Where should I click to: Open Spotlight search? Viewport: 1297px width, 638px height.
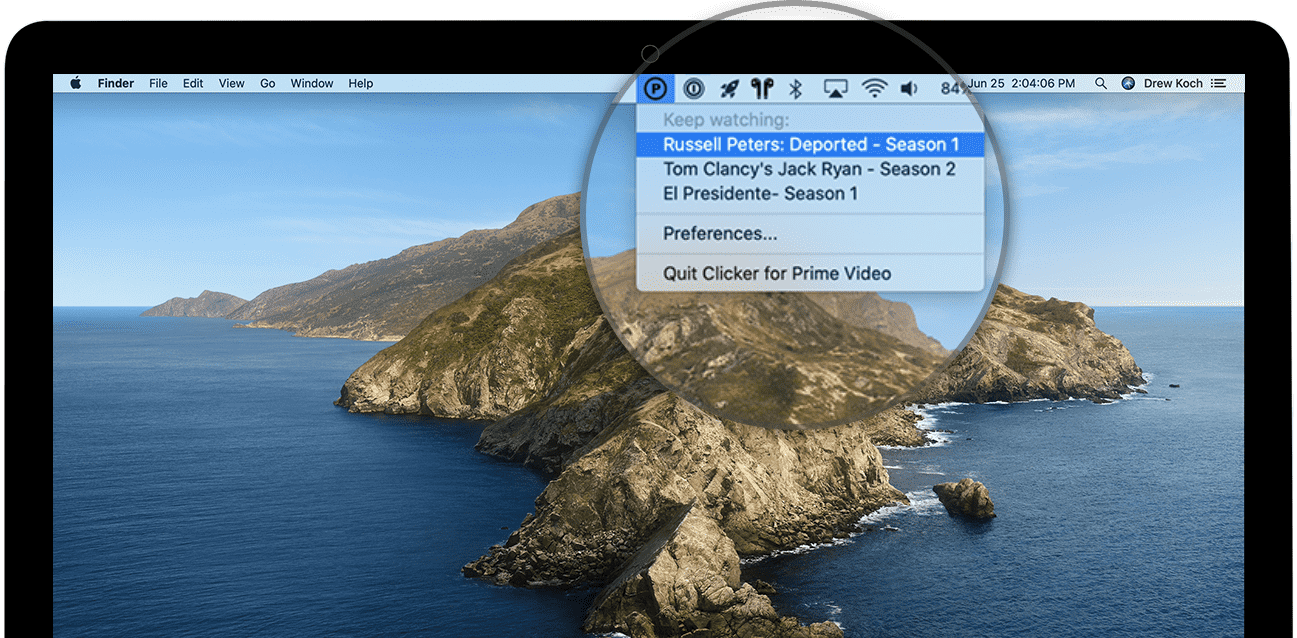1101,84
